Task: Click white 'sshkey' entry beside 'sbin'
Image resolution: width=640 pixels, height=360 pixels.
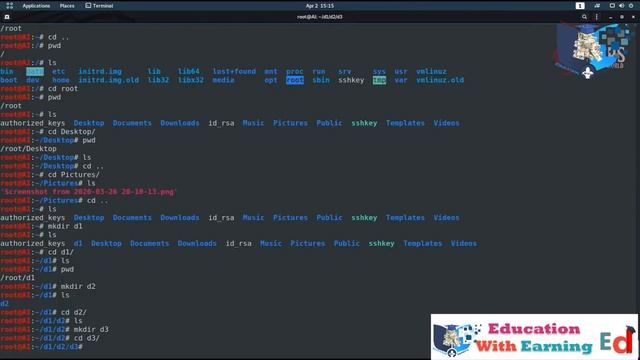Action: (351, 80)
